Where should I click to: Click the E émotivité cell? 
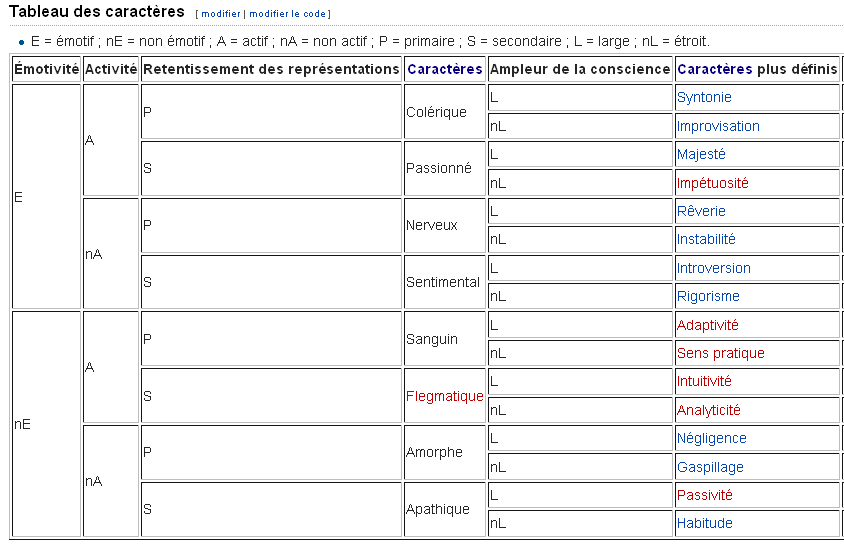pos(46,196)
